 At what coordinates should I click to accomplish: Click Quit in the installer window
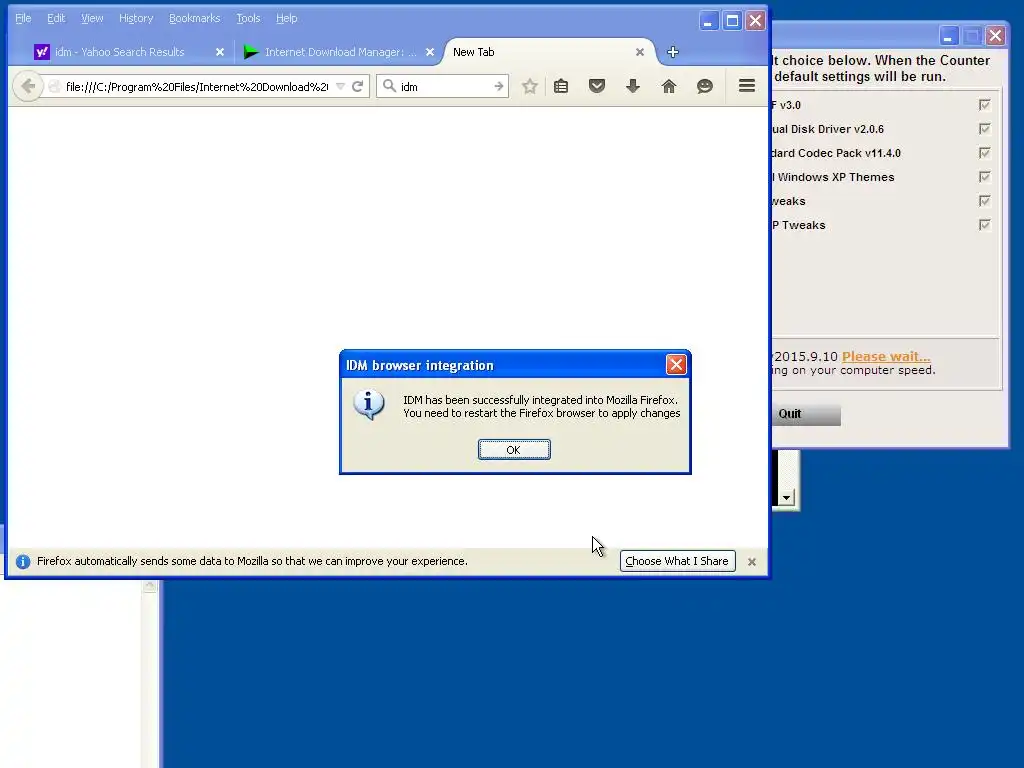point(805,414)
